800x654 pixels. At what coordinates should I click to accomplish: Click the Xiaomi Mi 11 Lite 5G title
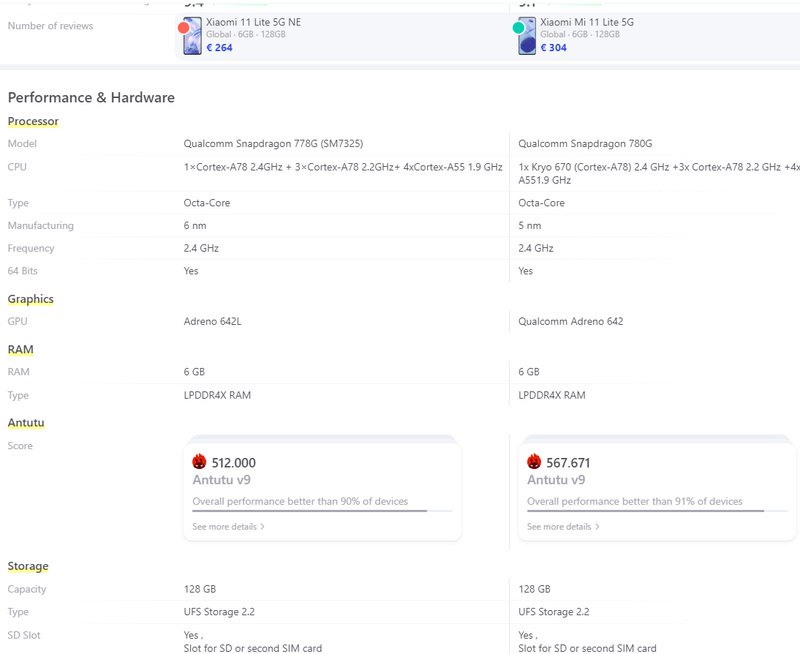pos(587,22)
